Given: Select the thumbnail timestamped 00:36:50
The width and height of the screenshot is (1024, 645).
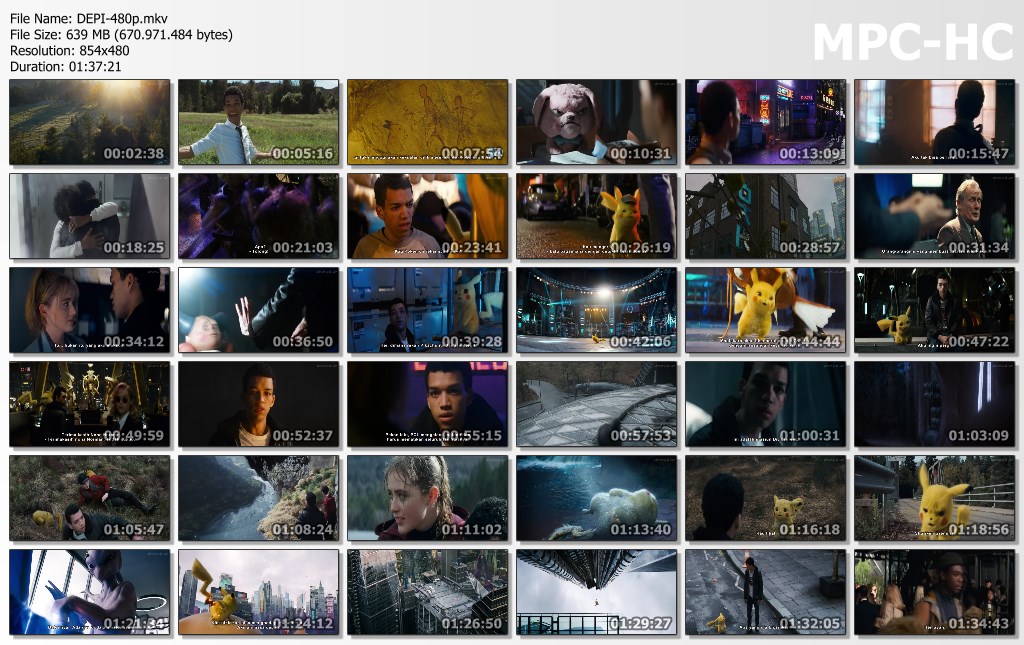Looking at the screenshot, I should coord(259,310).
